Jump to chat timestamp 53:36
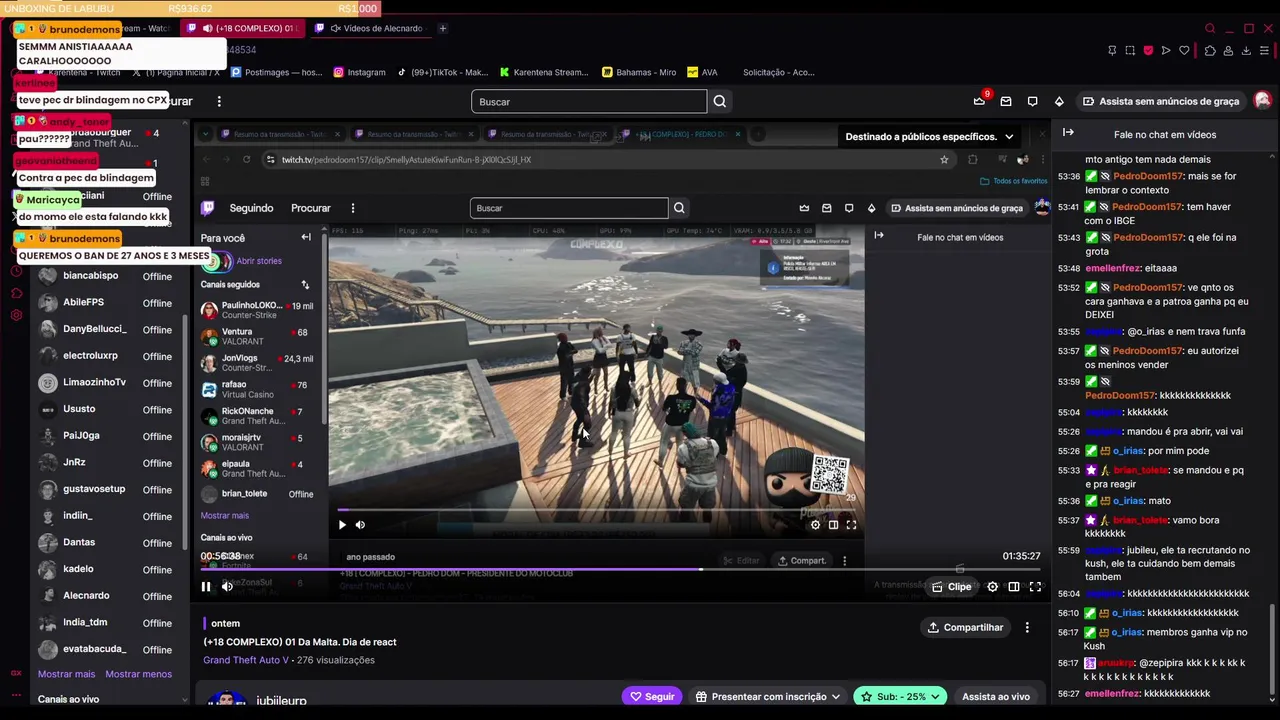Image resolution: width=1280 pixels, height=720 pixels. pos(1069,176)
